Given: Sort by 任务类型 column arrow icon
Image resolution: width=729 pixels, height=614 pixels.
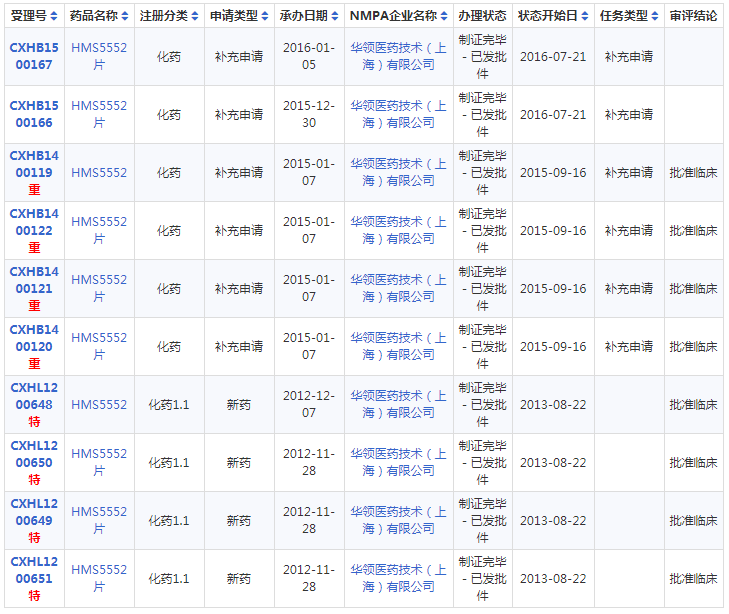Looking at the screenshot, I should click(655, 16).
